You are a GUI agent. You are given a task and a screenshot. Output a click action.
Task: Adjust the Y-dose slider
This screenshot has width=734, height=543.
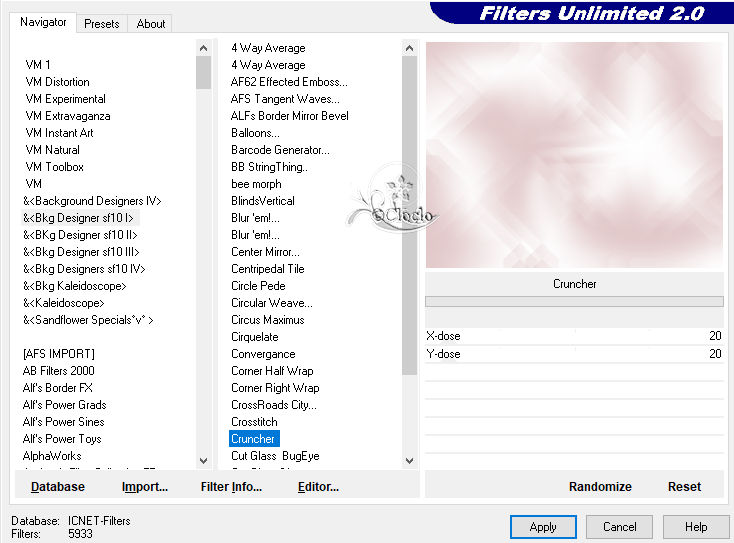[x=574, y=354]
